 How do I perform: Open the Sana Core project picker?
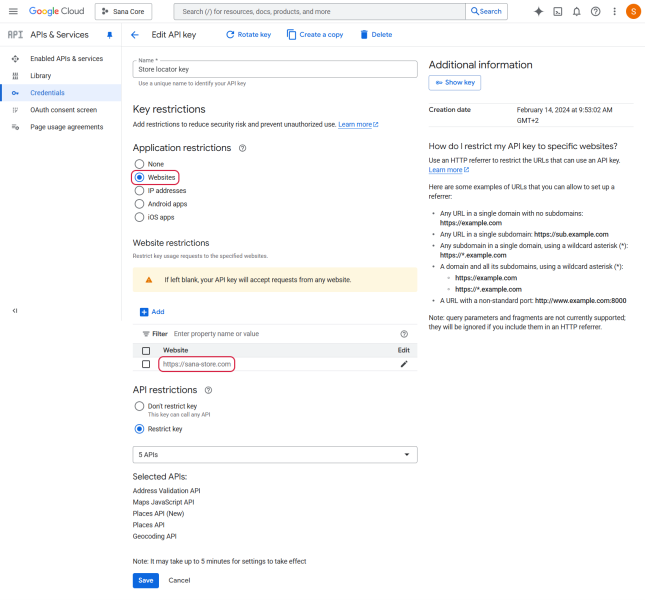coord(124,11)
